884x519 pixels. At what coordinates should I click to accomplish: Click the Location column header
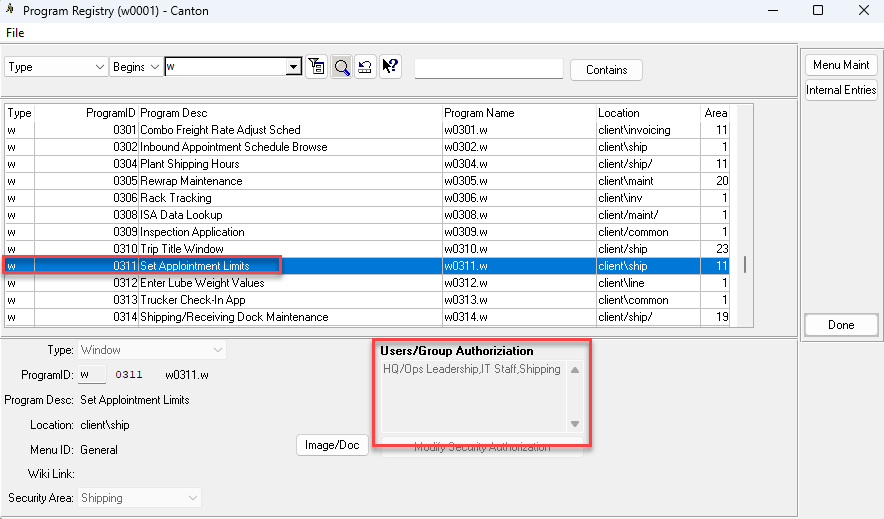pyautogui.click(x=648, y=113)
